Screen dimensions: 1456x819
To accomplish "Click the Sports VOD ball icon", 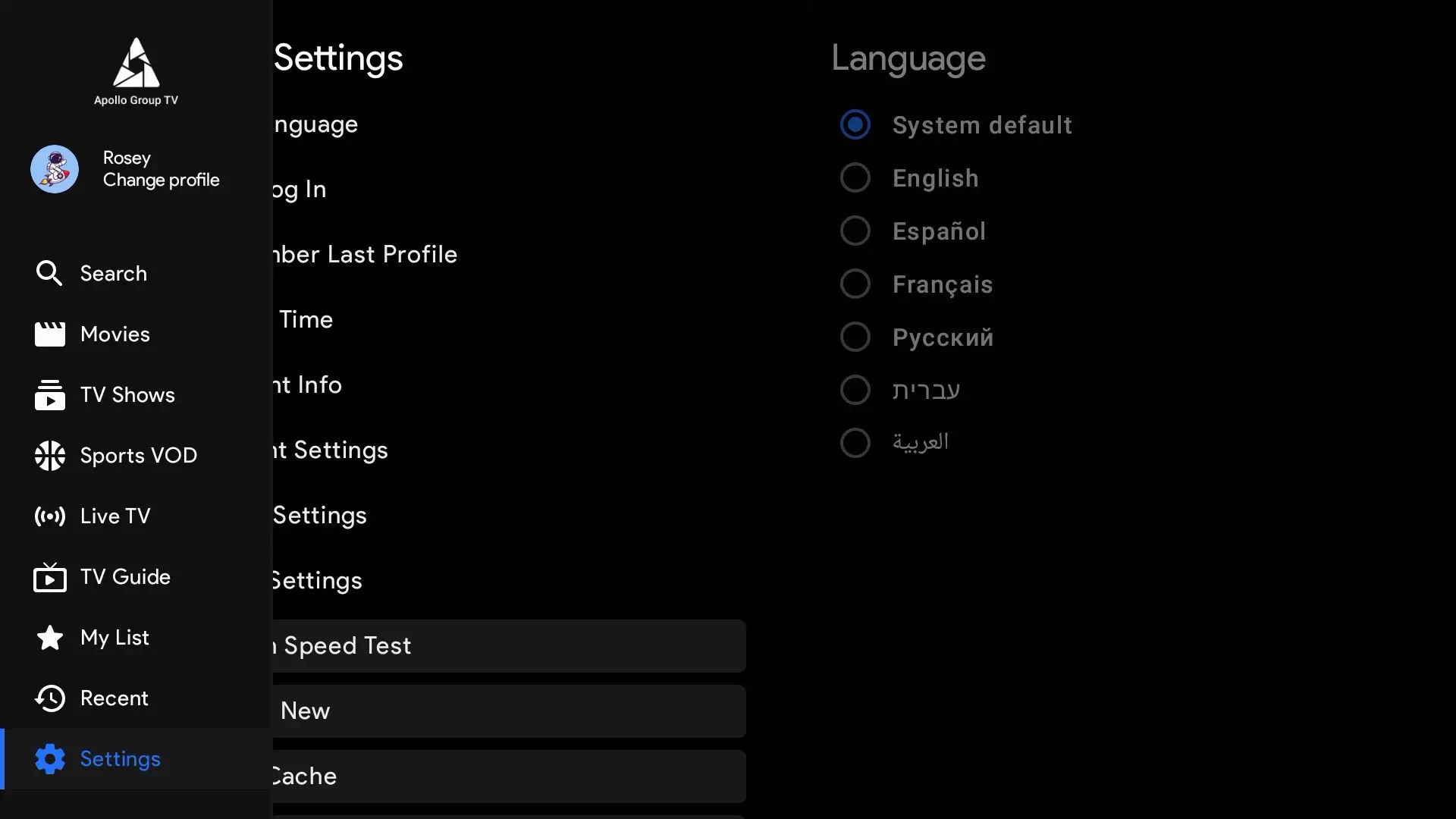I will tap(49, 456).
